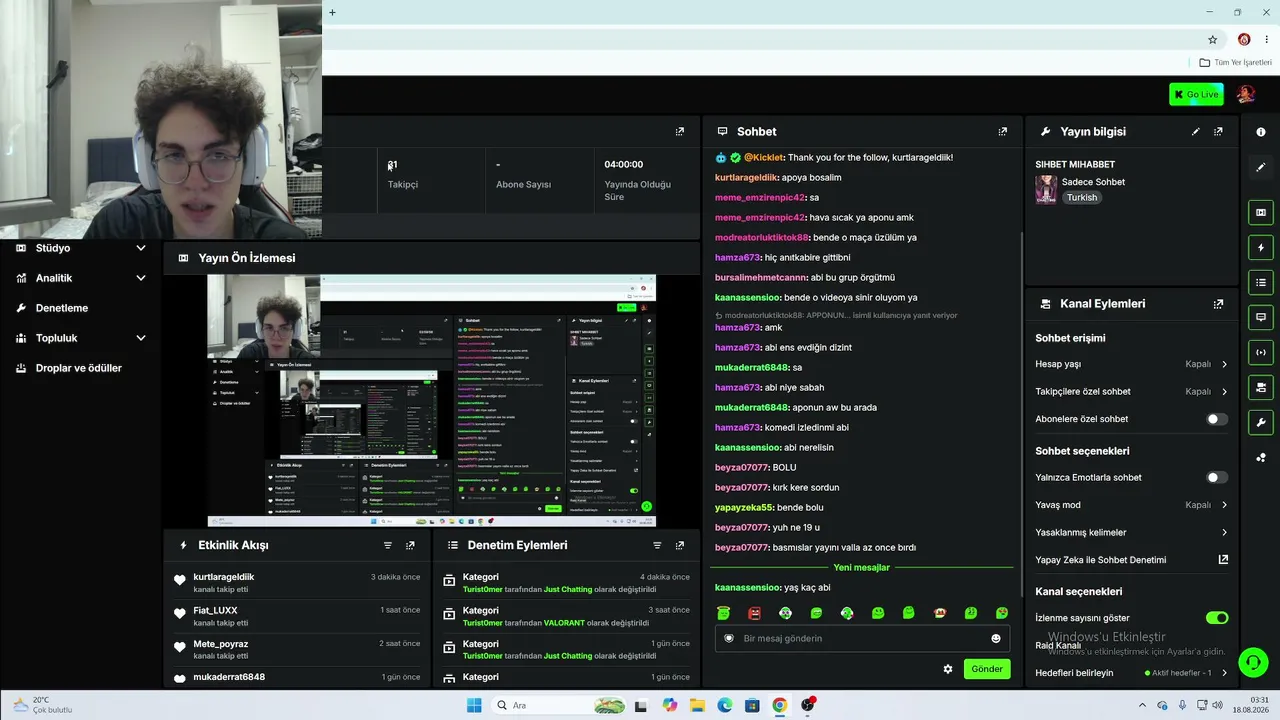Open File Explorer from the taskbar
This screenshot has width=1280, height=720.
697,705
